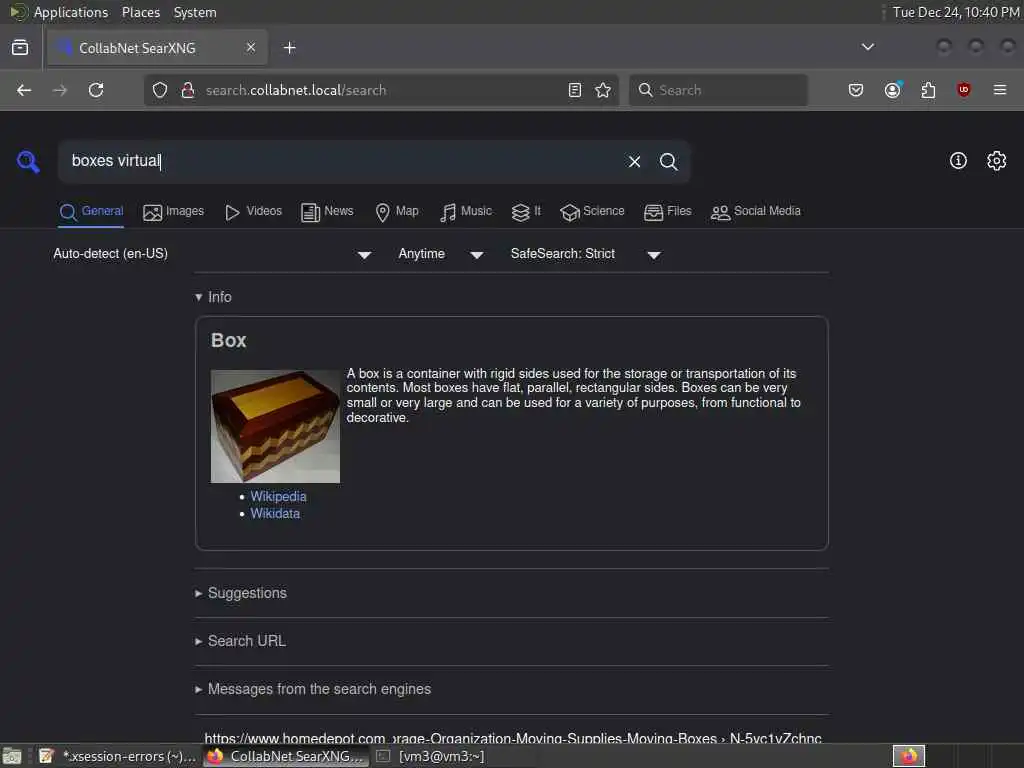Open the Firefox hamburger menu
The height and width of the screenshot is (768, 1024).
tap(999, 90)
